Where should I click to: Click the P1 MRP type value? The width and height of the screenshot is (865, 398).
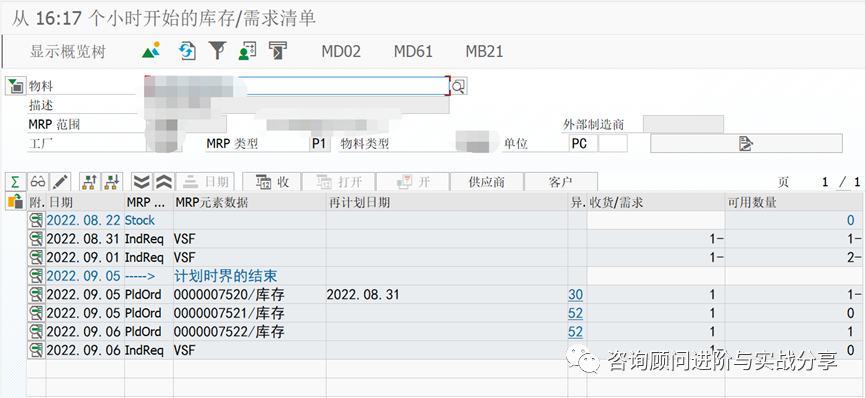319,144
